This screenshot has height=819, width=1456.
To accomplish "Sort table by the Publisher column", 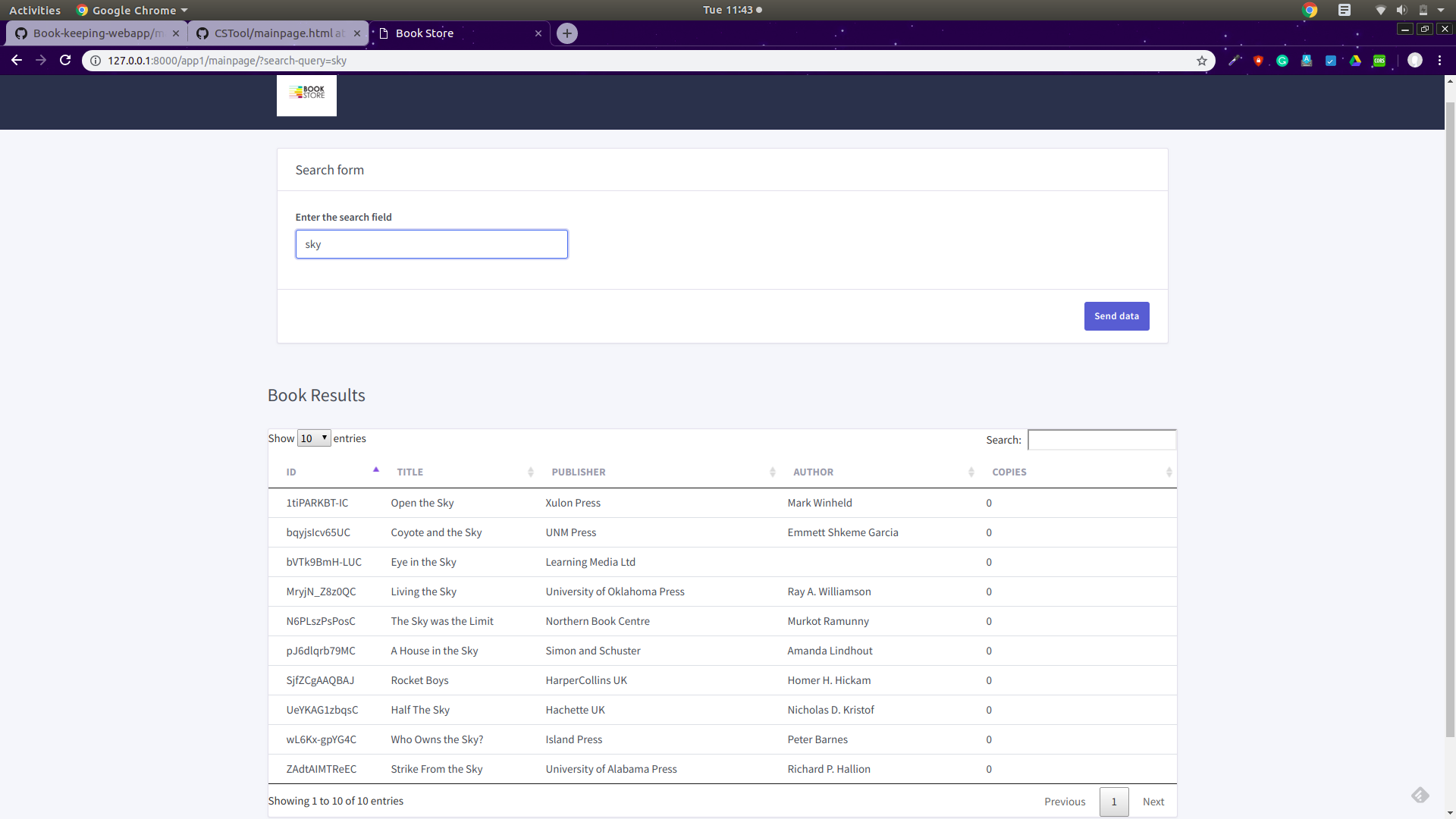I will tap(660, 472).
